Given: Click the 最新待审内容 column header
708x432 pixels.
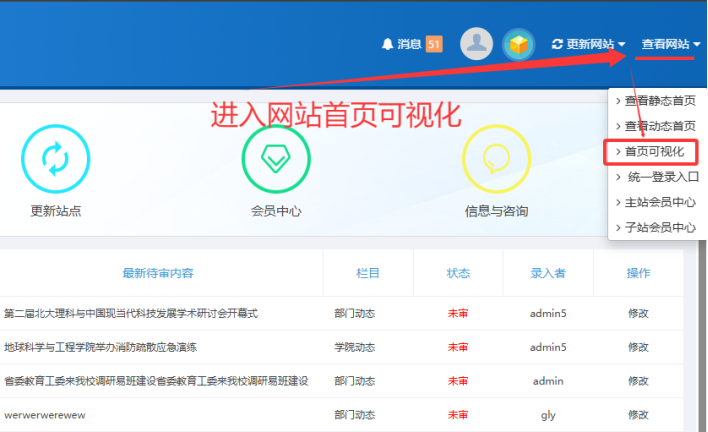Looking at the screenshot, I should coord(158,272).
